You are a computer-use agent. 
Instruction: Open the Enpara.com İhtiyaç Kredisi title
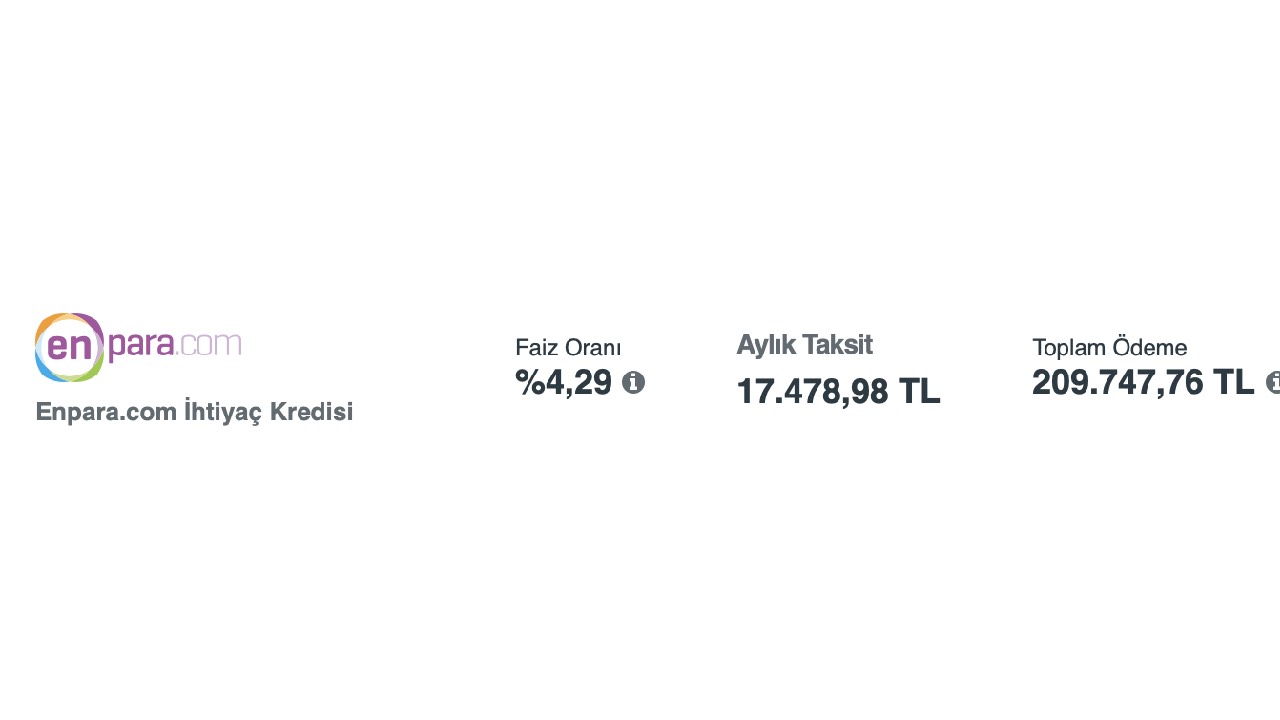(194, 412)
